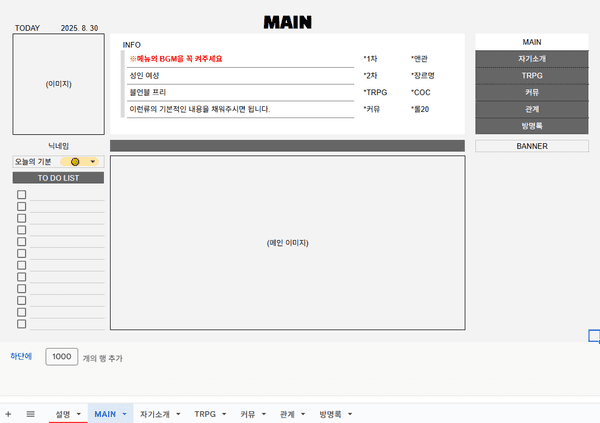Screen dimensions: 600x423
Task: Click the TRPG button in right menu
Action: pos(531,75)
